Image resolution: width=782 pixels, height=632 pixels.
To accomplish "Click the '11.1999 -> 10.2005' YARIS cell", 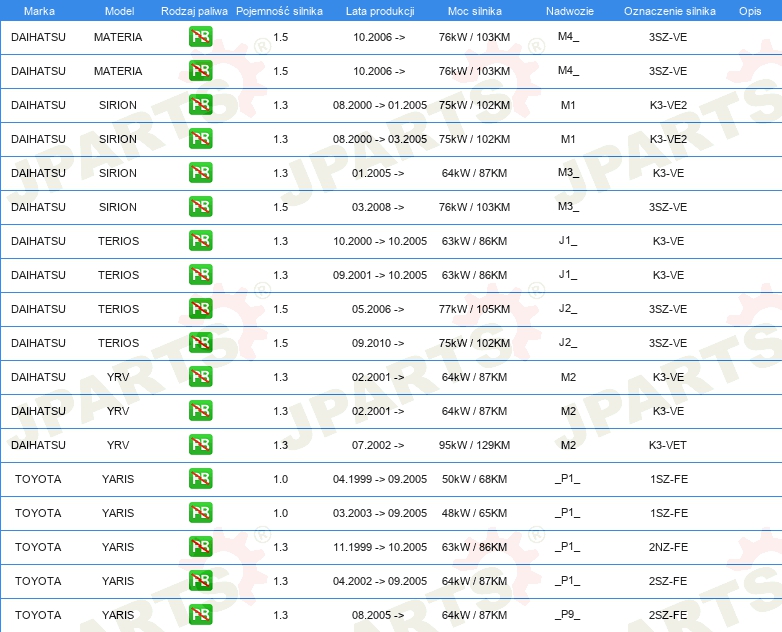I will [x=380, y=547].
